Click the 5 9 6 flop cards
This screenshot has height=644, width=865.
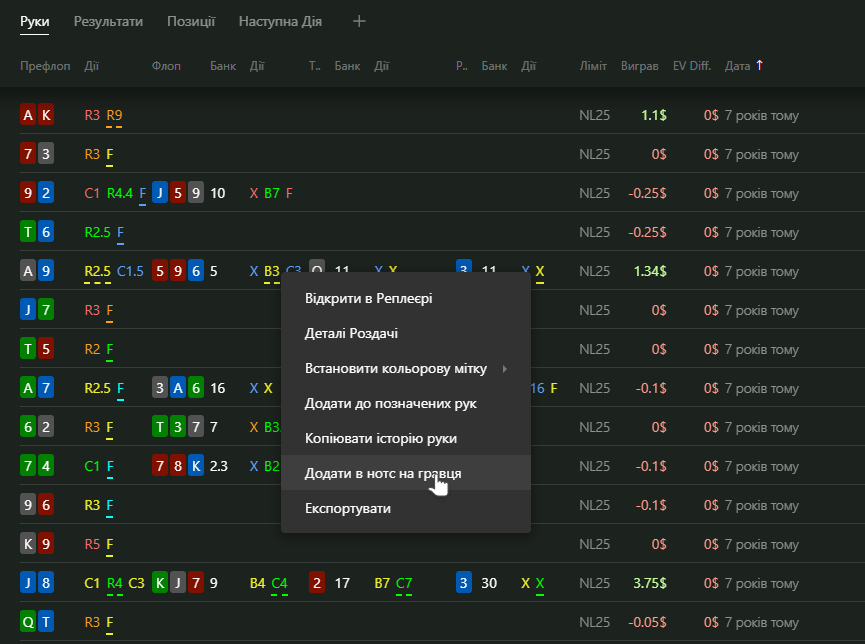[178, 271]
